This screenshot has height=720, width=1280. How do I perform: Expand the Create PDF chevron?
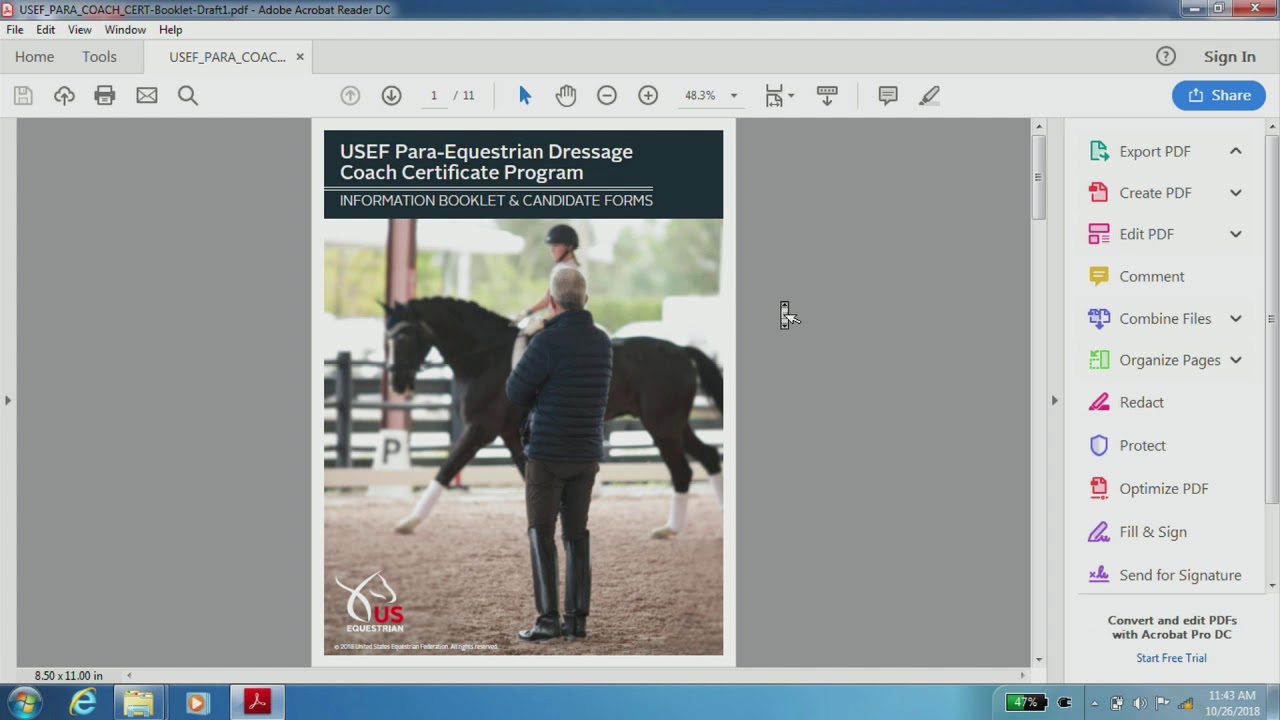1236,193
